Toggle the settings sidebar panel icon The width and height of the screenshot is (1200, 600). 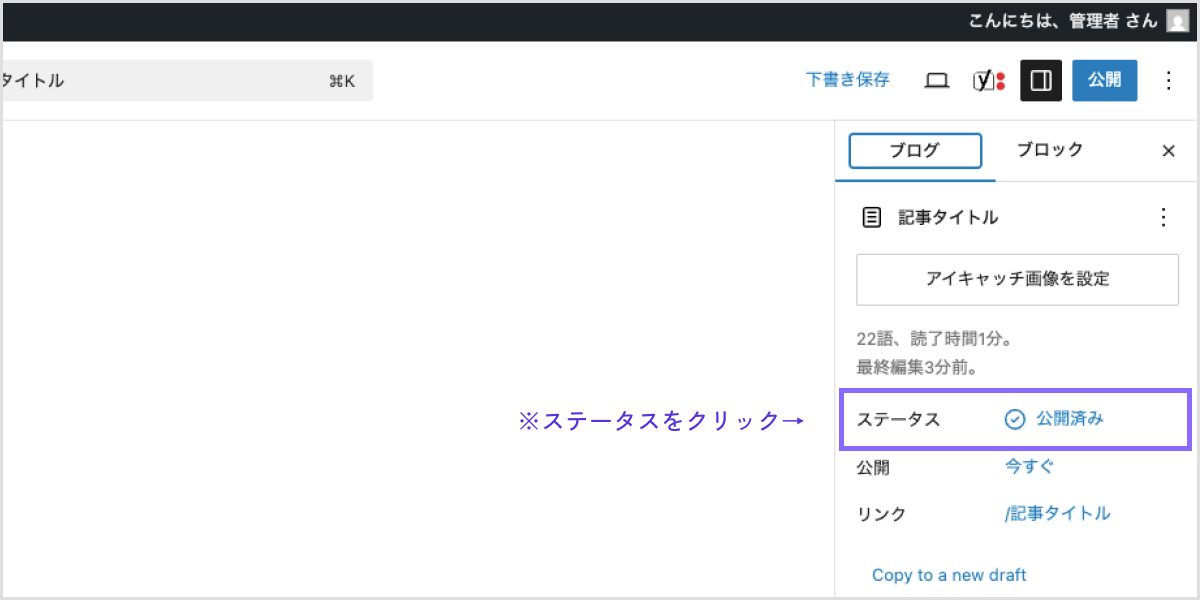click(x=1040, y=81)
